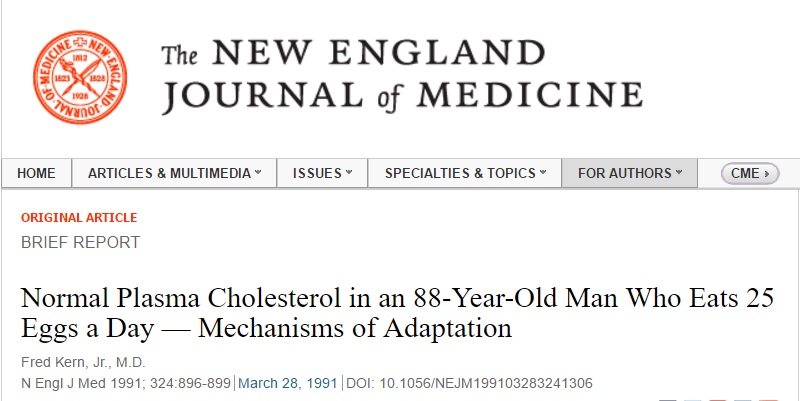Screen dimensions: 800x401
Task: Click the red ORIGINAL ARTICLE label
Action: tap(79, 217)
